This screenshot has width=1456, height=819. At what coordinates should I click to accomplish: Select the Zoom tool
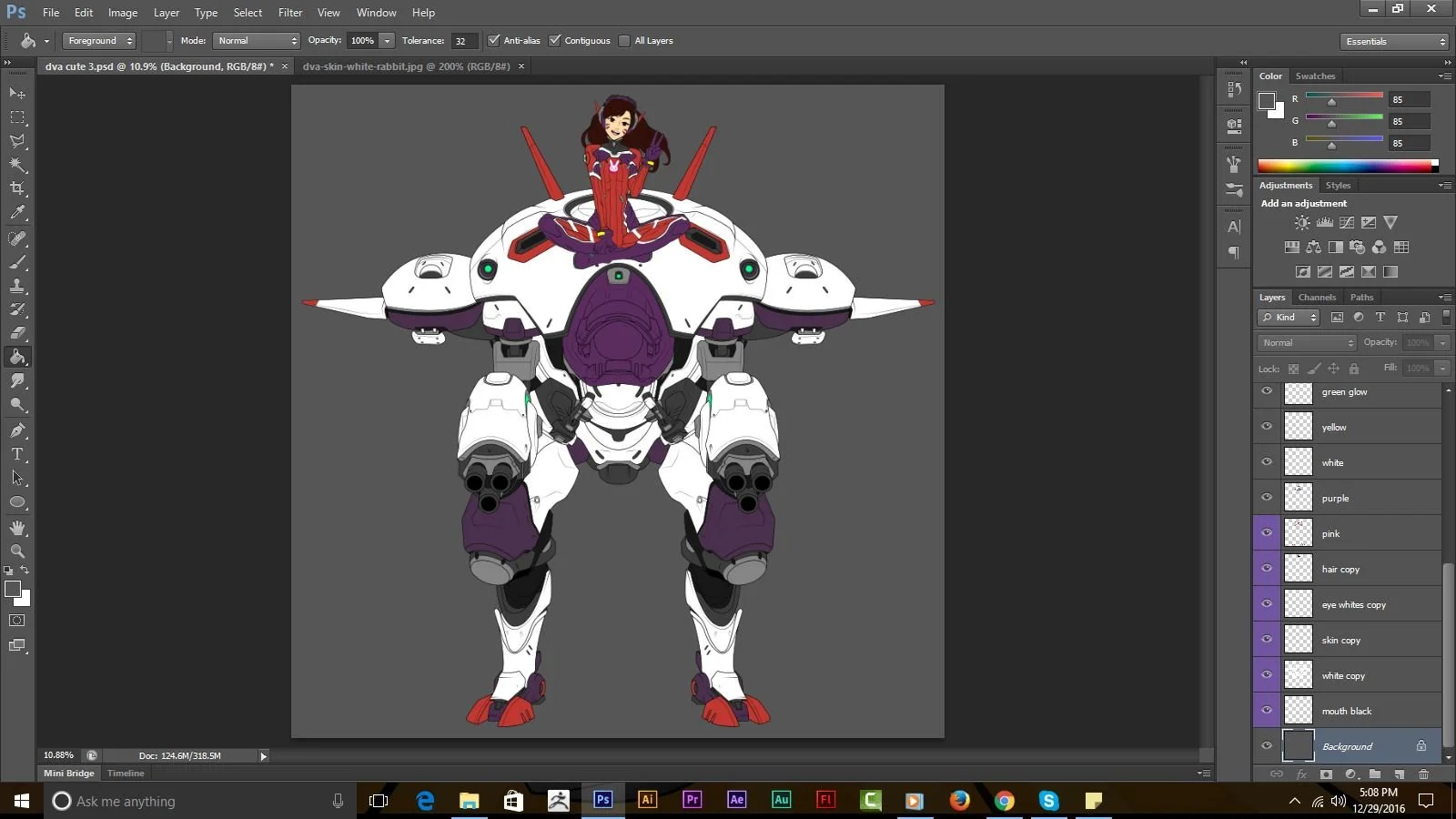(x=17, y=551)
